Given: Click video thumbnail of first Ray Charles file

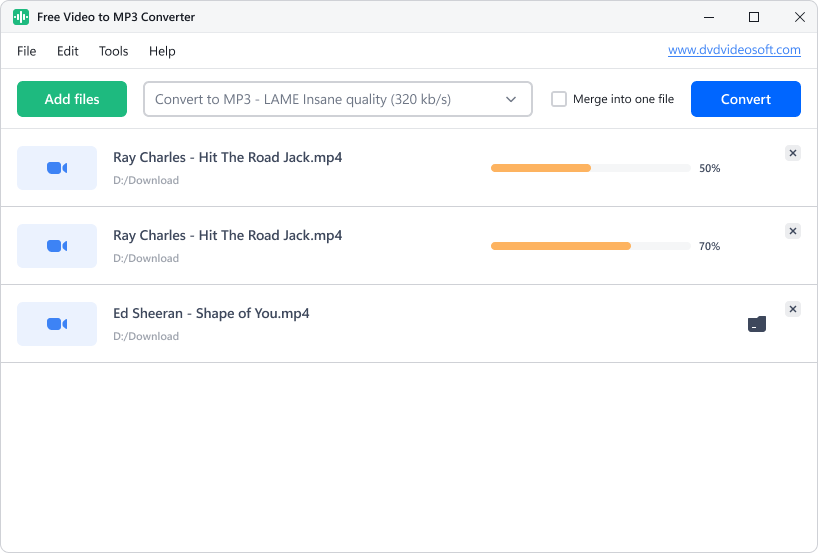Looking at the screenshot, I should 57,168.
